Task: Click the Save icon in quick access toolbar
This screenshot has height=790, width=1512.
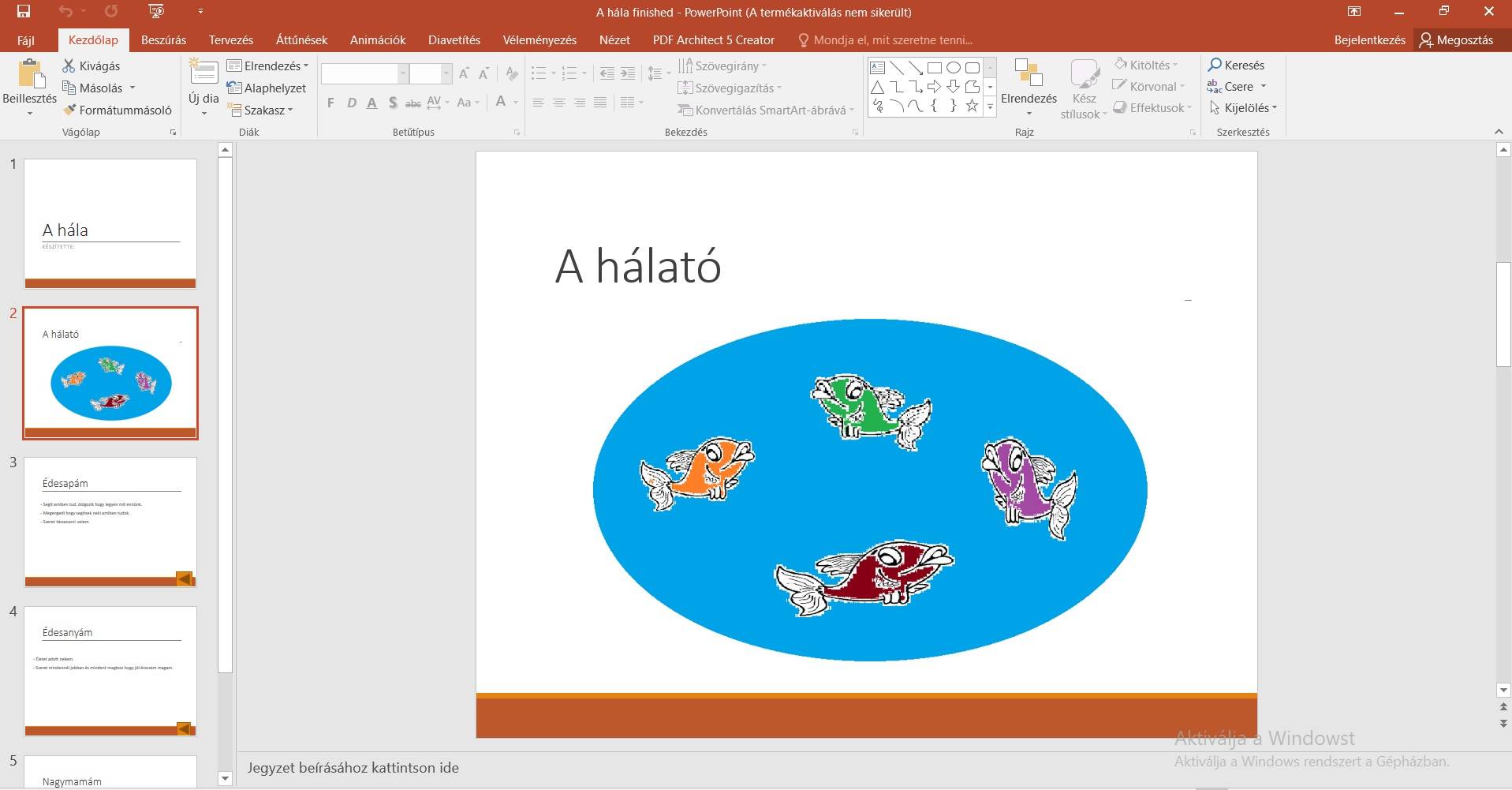Action: click(24, 11)
